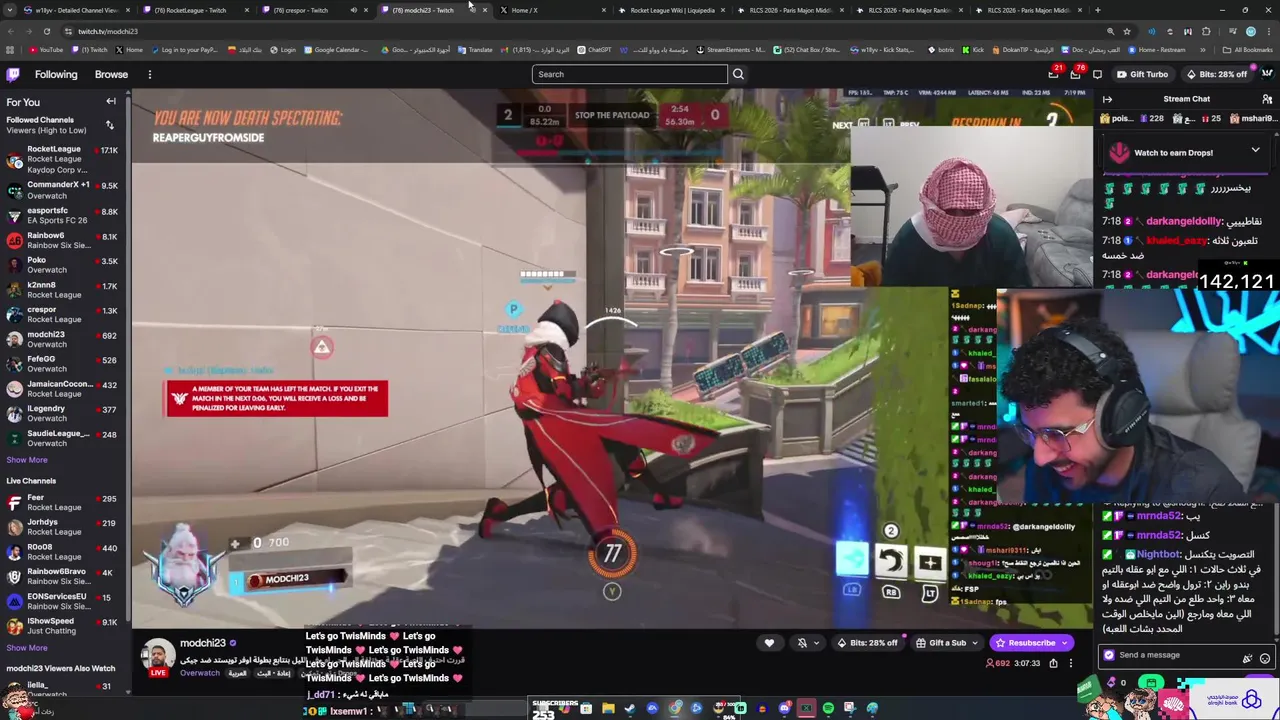Click the modchi23 channel name
The width and height of the screenshot is (1280, 720).
(x=202, y=643)
